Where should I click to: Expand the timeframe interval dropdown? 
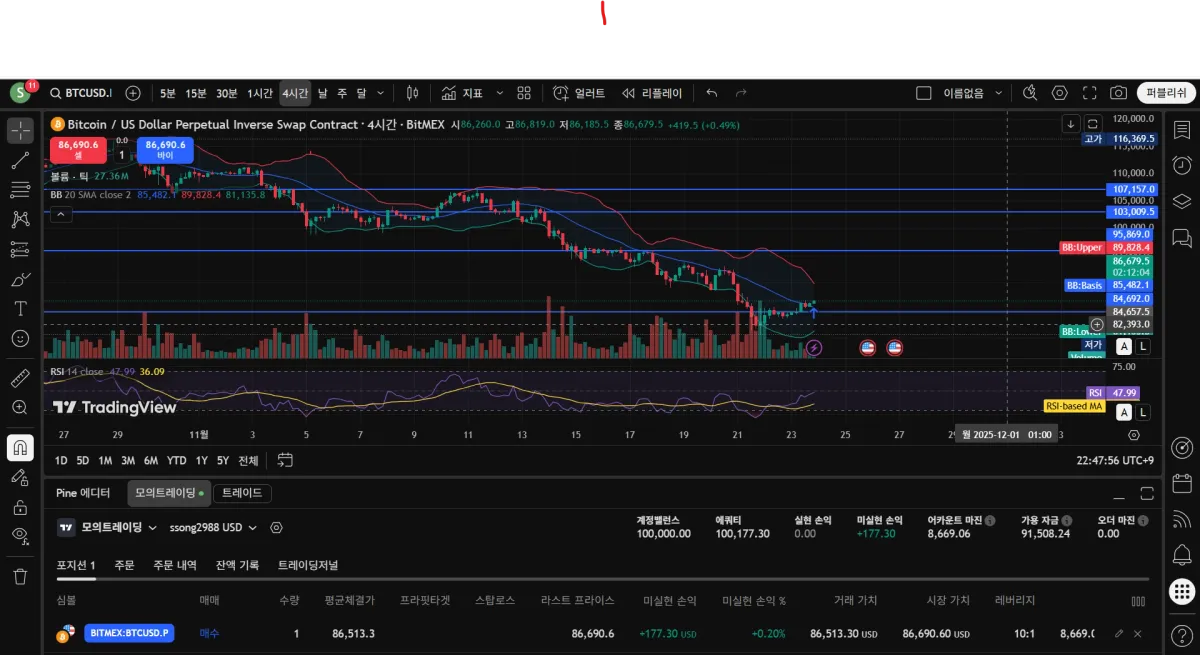click(380, 93)
